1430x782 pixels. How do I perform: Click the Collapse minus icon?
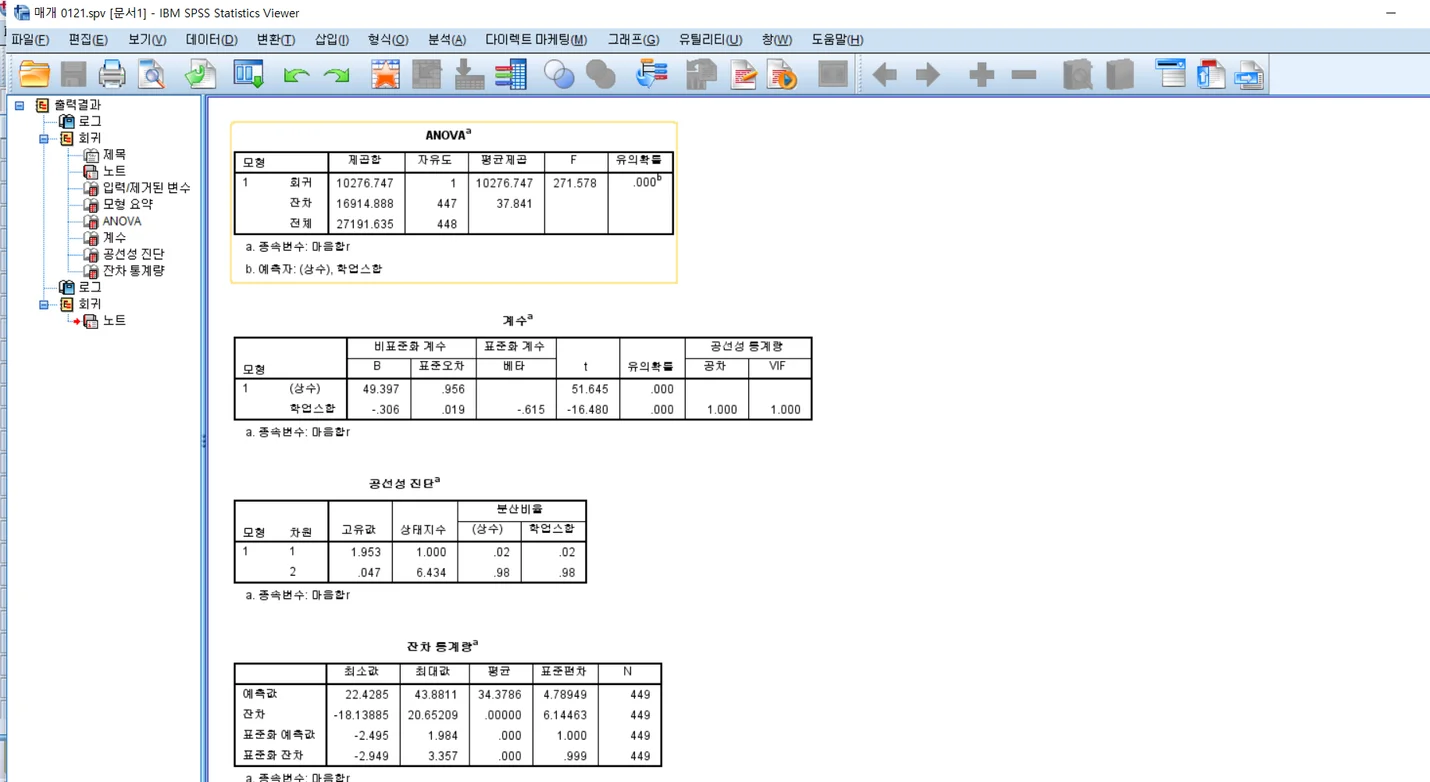tap(1024, 75)
